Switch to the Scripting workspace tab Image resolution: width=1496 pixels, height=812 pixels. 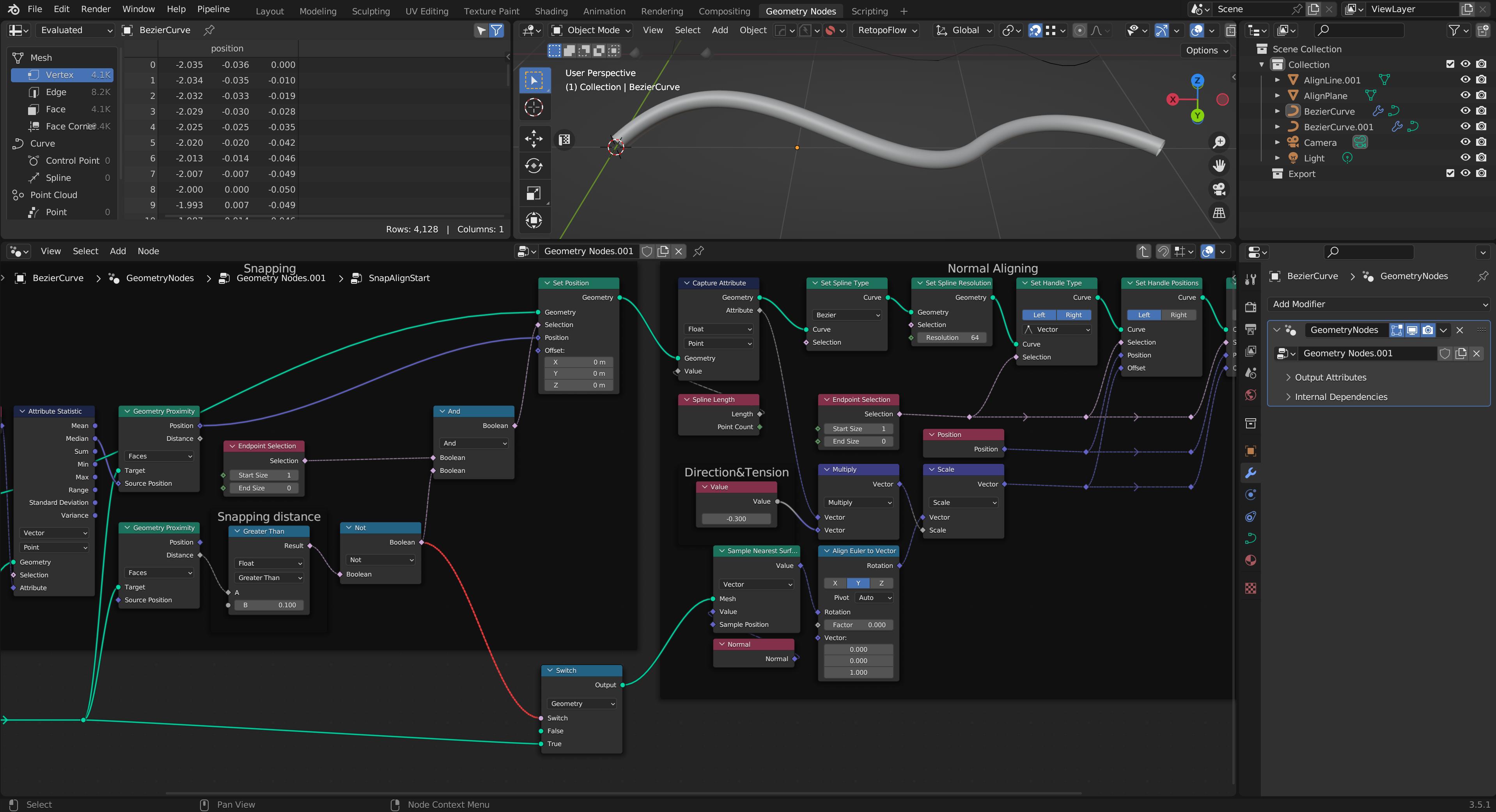pyautogui.click(x=869, y=11)
